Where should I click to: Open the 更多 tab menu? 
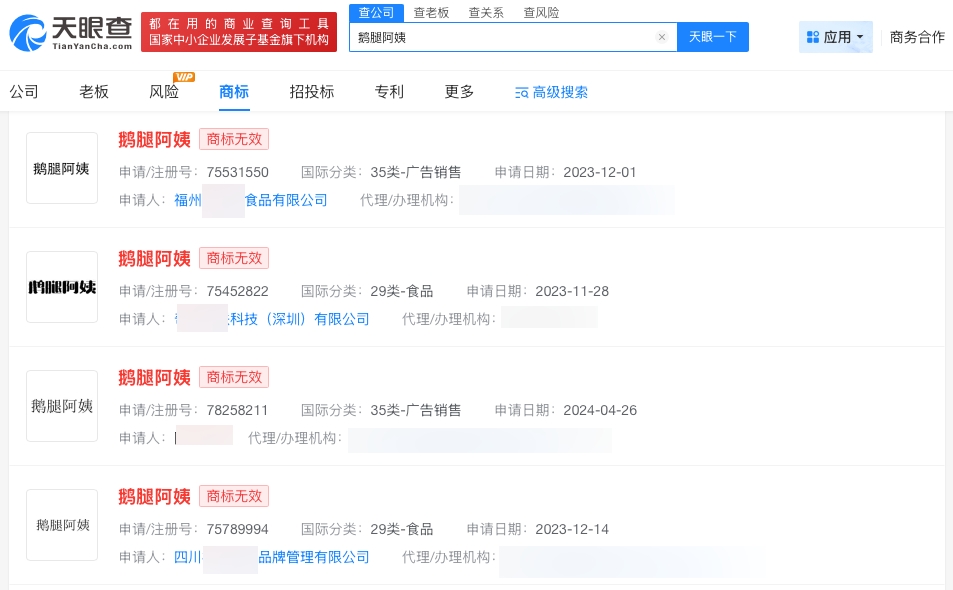click(459, 92)
